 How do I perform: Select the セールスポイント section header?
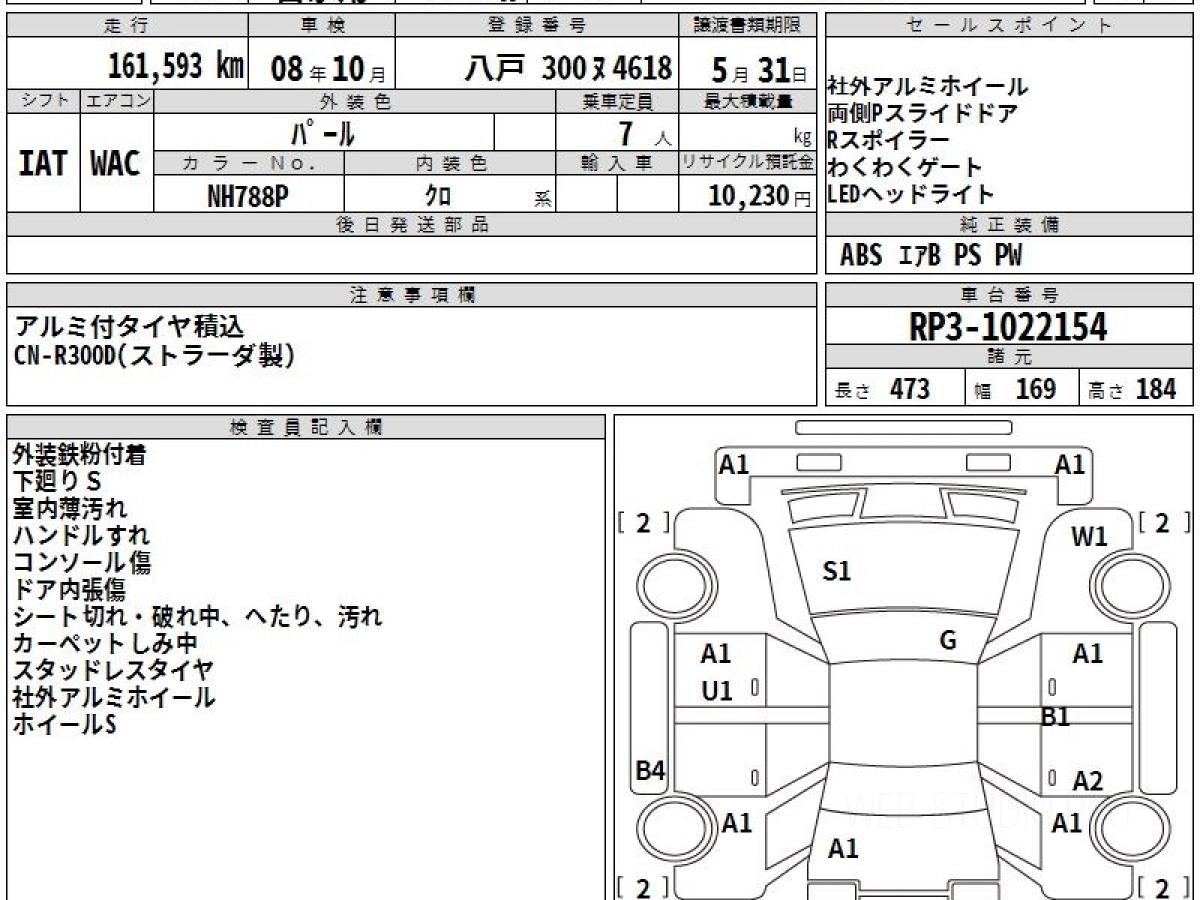1010,26
